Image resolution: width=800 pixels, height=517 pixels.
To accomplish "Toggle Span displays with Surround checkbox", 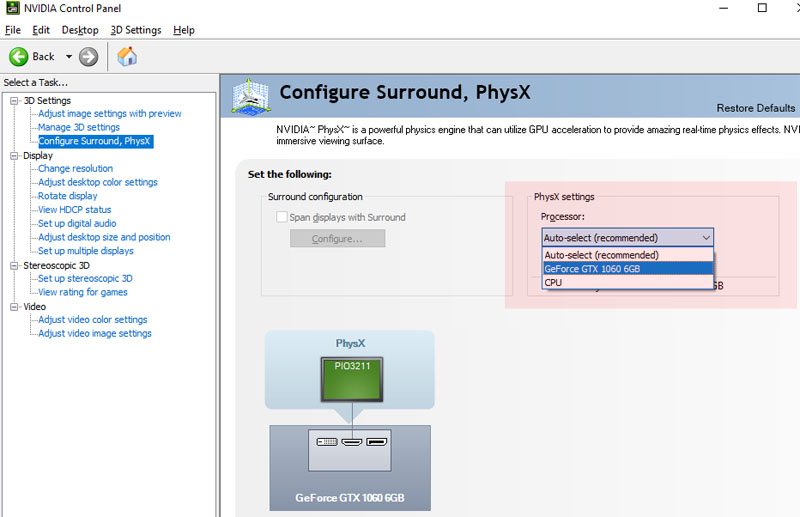I will tap(282, 217).
